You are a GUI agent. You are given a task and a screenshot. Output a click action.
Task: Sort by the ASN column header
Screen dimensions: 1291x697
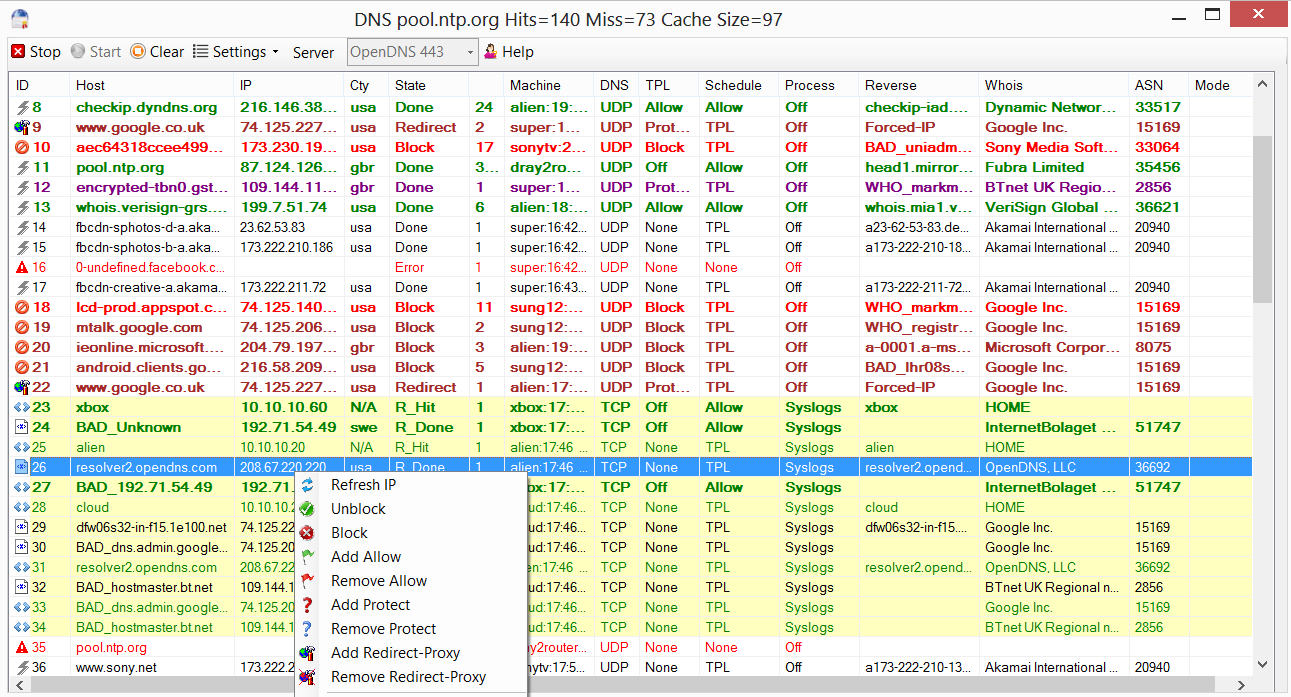[x=1158, y=85]
